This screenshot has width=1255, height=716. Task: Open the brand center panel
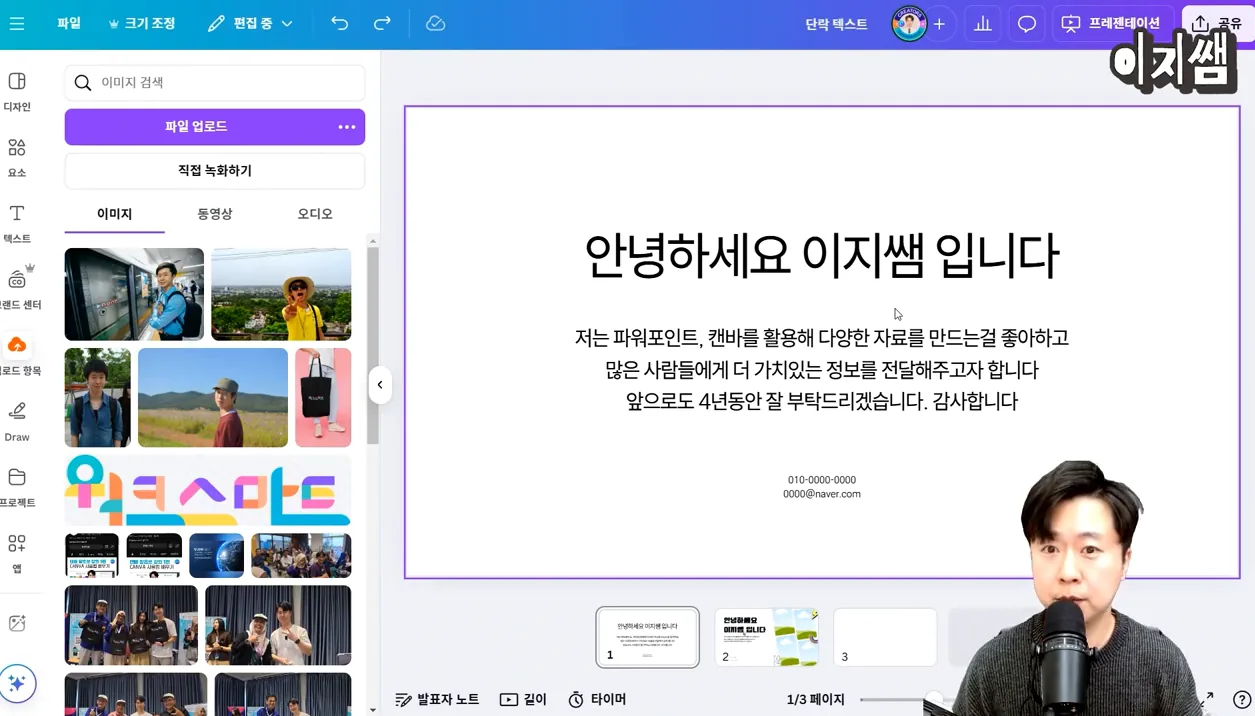[20, 288]
